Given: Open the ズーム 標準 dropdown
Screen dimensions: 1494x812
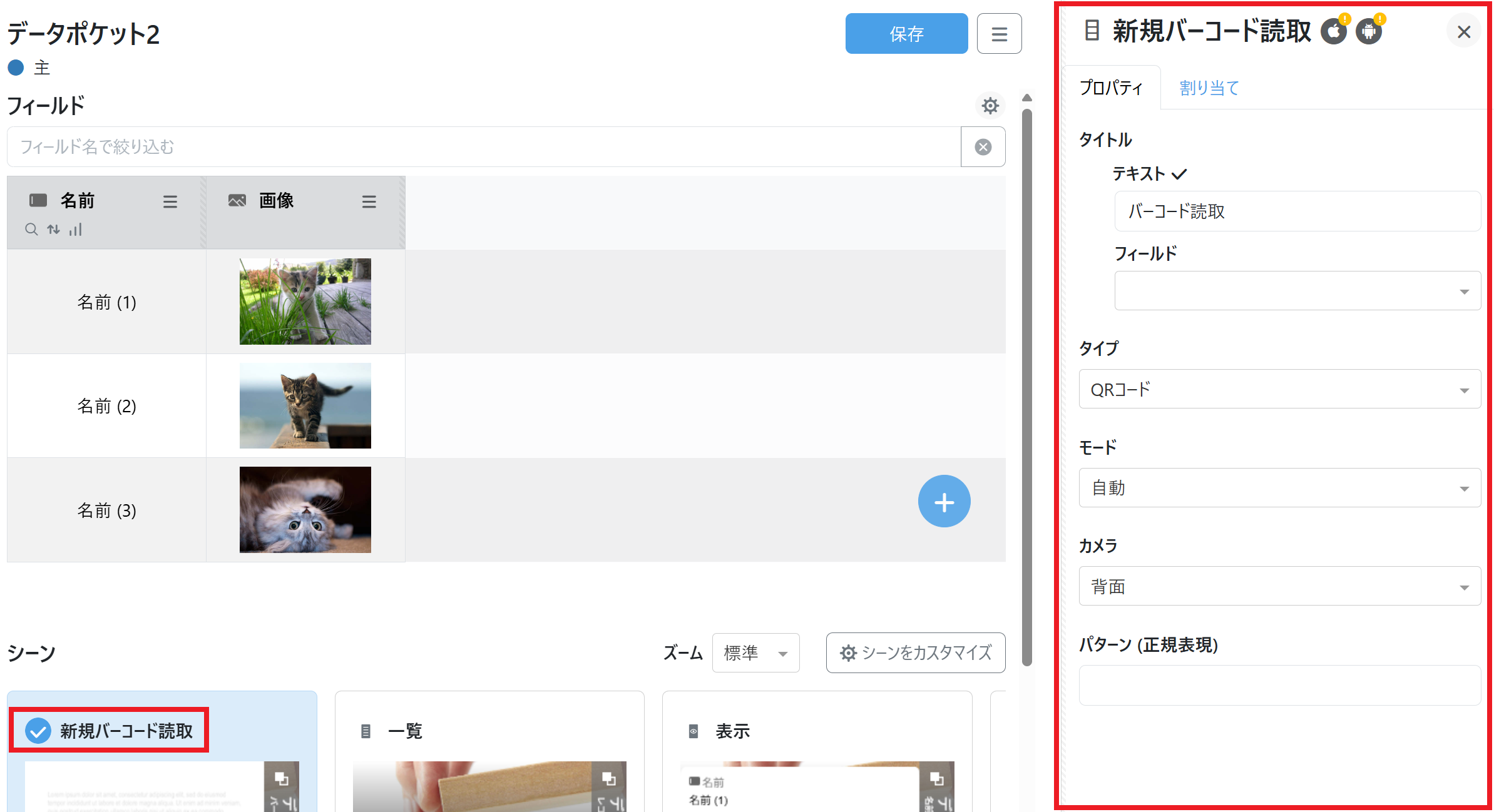Looking at the screenshot, I should tap(755, 653).
